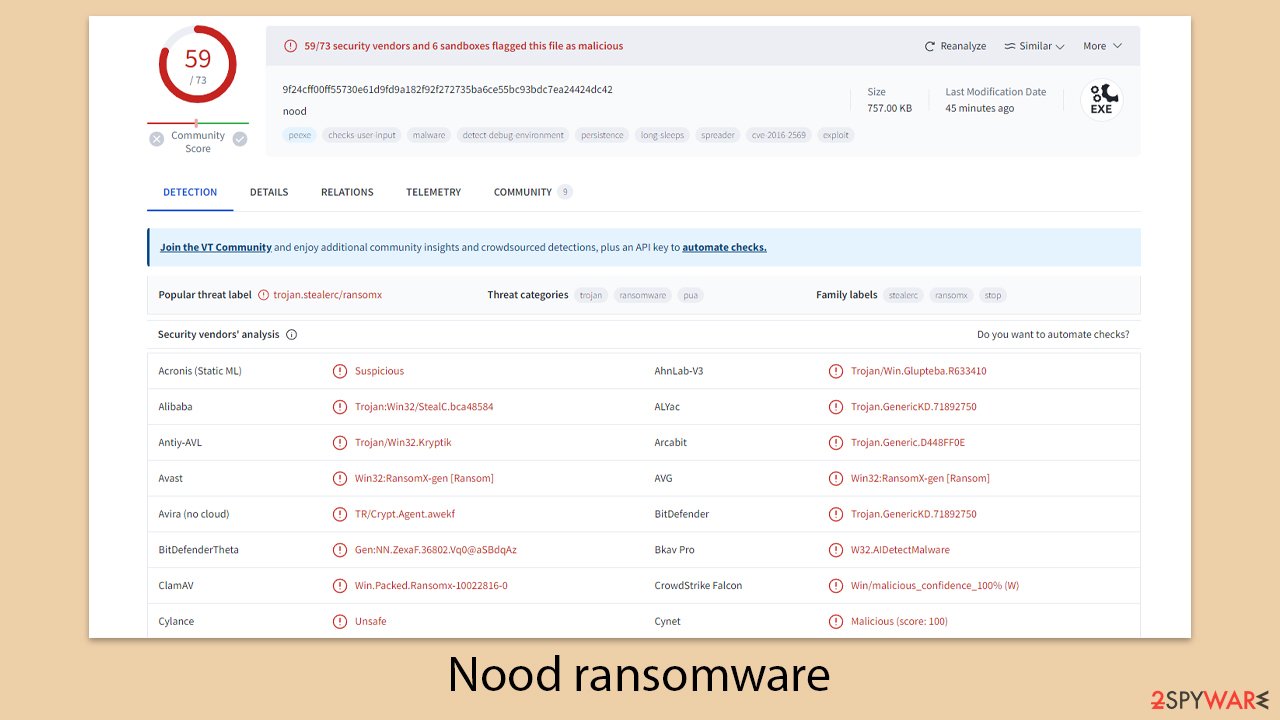Viewport: 1280px width, 720px height.
Task: Click the 59/73 detection score circle
Action: coord(197,64)
